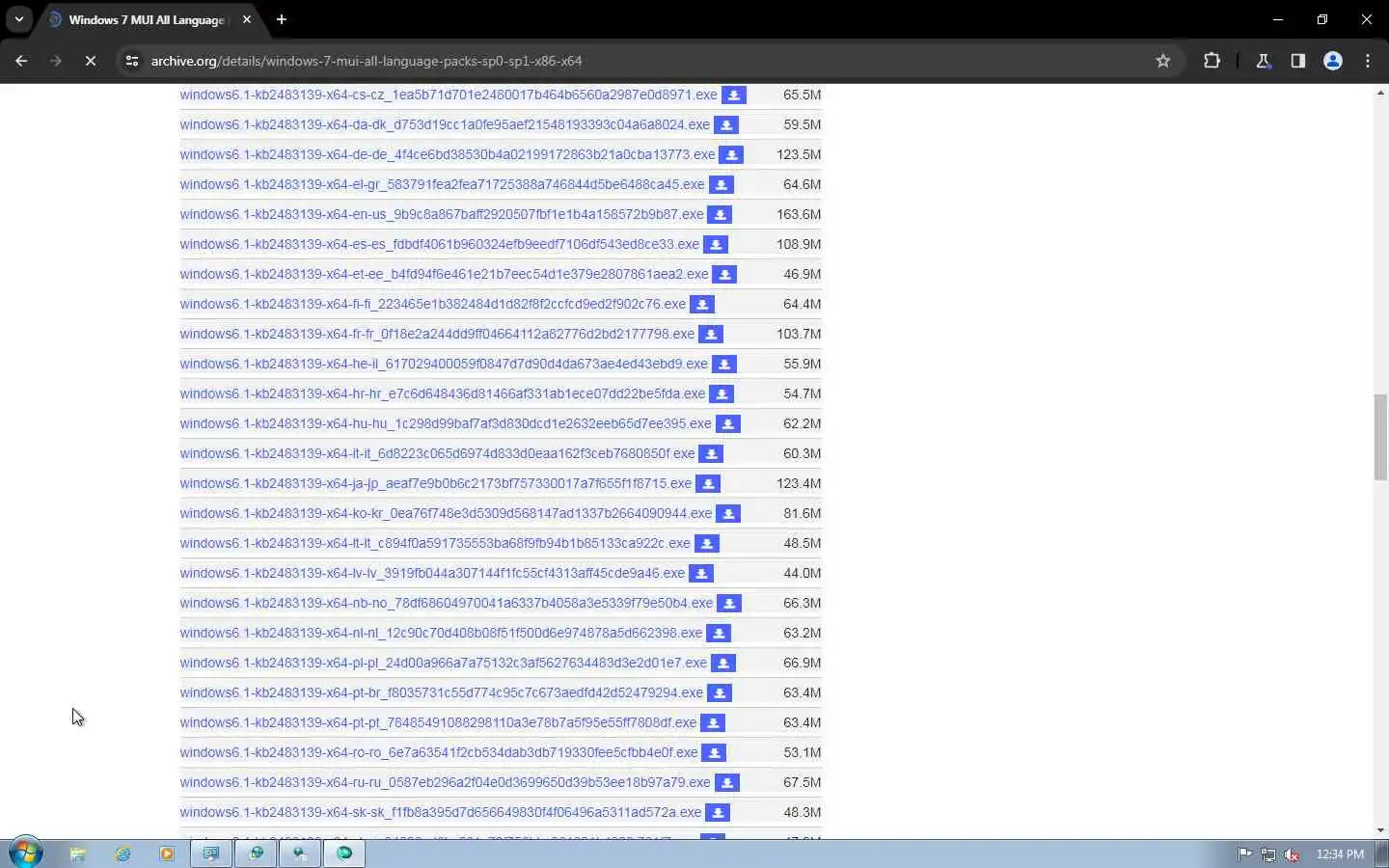The width and height of the screenshot is (1389, 868).
Task: Click scrollbar down arrow
Action: click(1380, 830)
